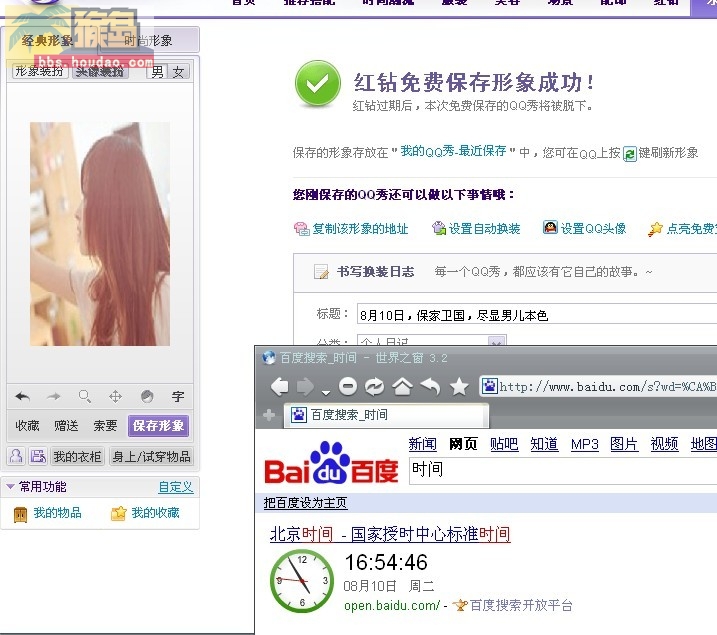Click the site favicon in the browser address bar
717x635 pixels.
click(x=490, y=386)
